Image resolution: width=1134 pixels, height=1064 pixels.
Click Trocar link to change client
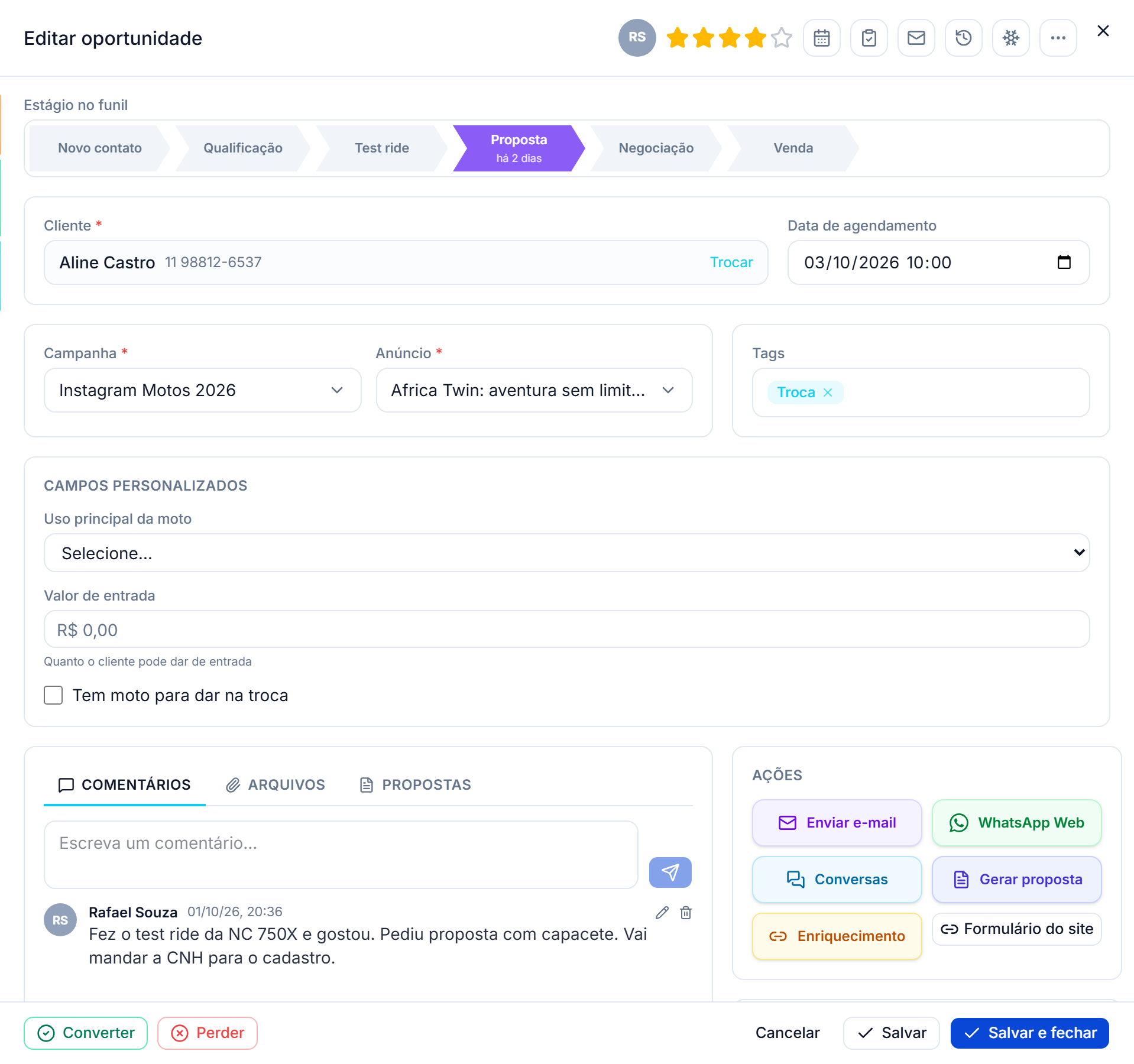point(731,262)
